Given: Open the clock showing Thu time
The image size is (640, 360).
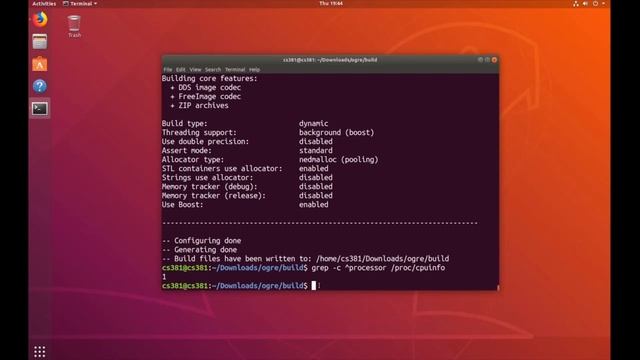Looking at the screenshot, I should click(331, 4).
